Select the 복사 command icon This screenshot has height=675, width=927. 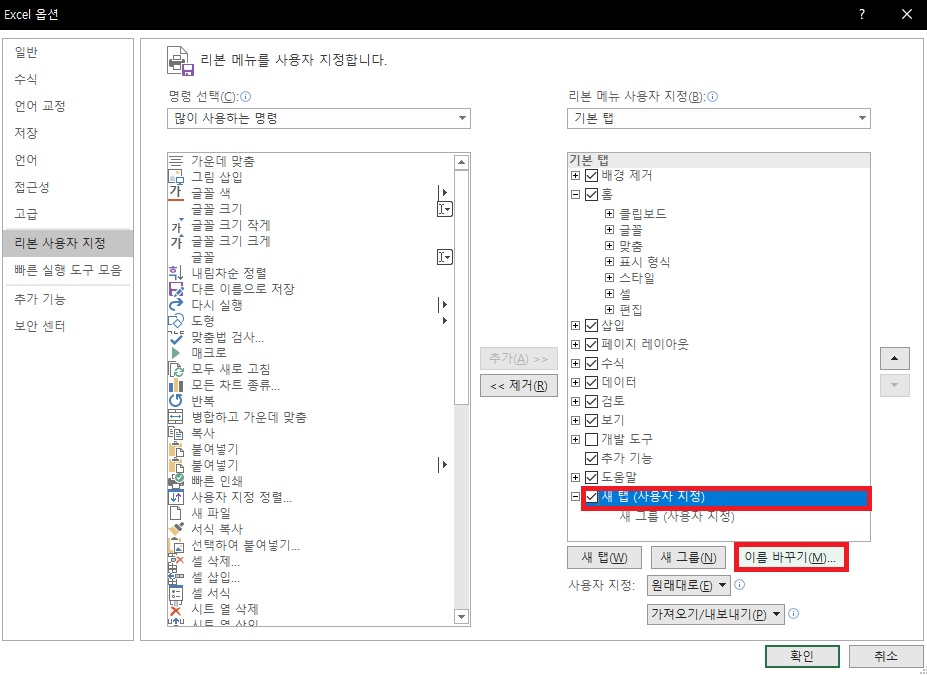coord(176,433)
